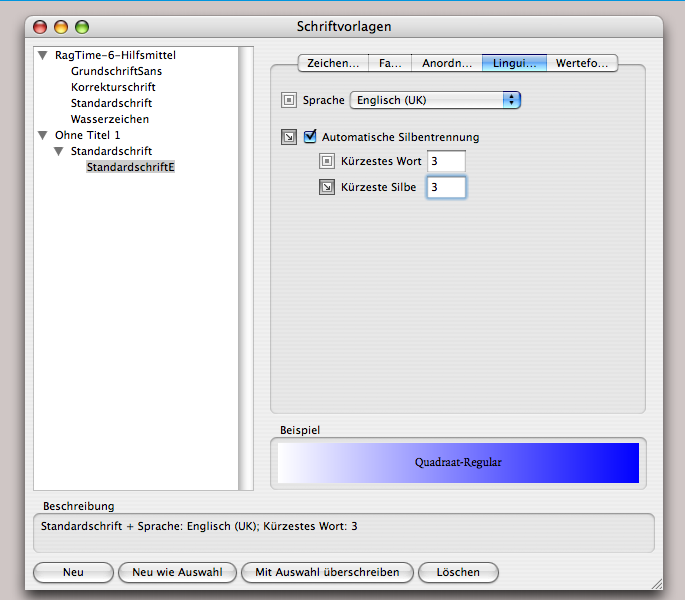This screenshot has height=600, width=685.
Task: Switch to the Wertefo... tab
Action: [582, 63]
